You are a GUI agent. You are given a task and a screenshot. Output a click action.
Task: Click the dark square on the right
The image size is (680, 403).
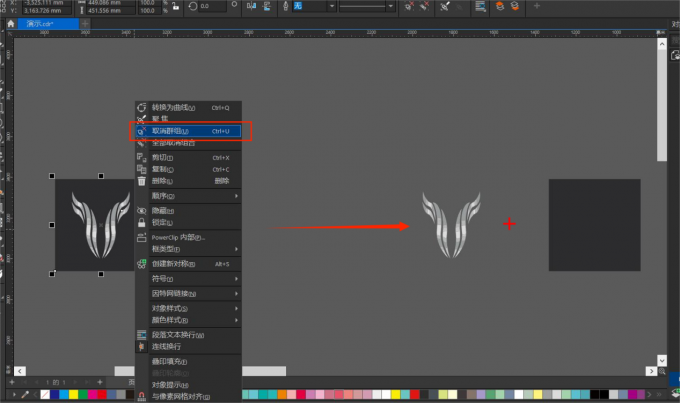click(594, 225)
